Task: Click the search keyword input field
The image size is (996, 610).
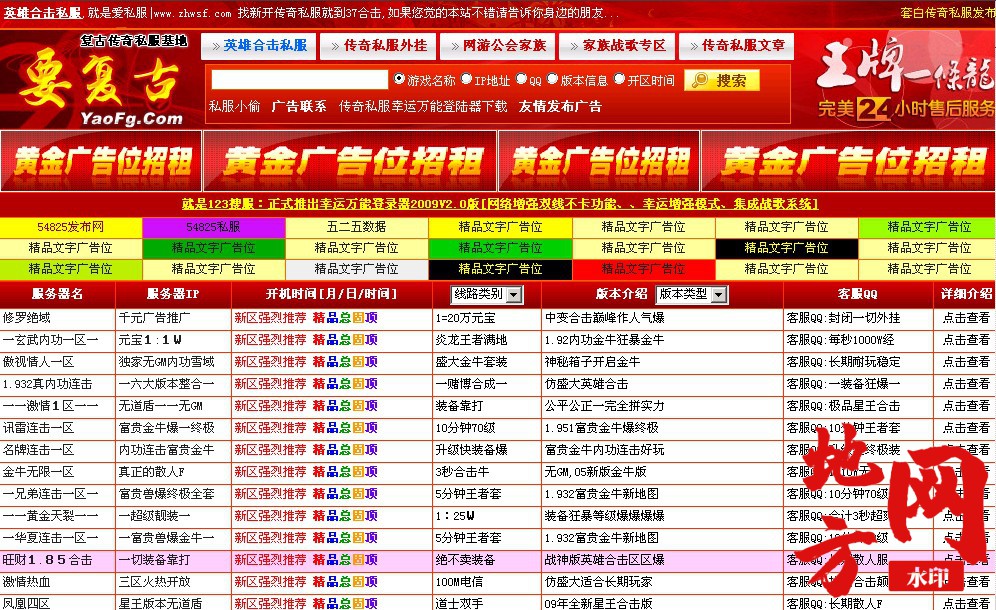Action: pos(299,79)
